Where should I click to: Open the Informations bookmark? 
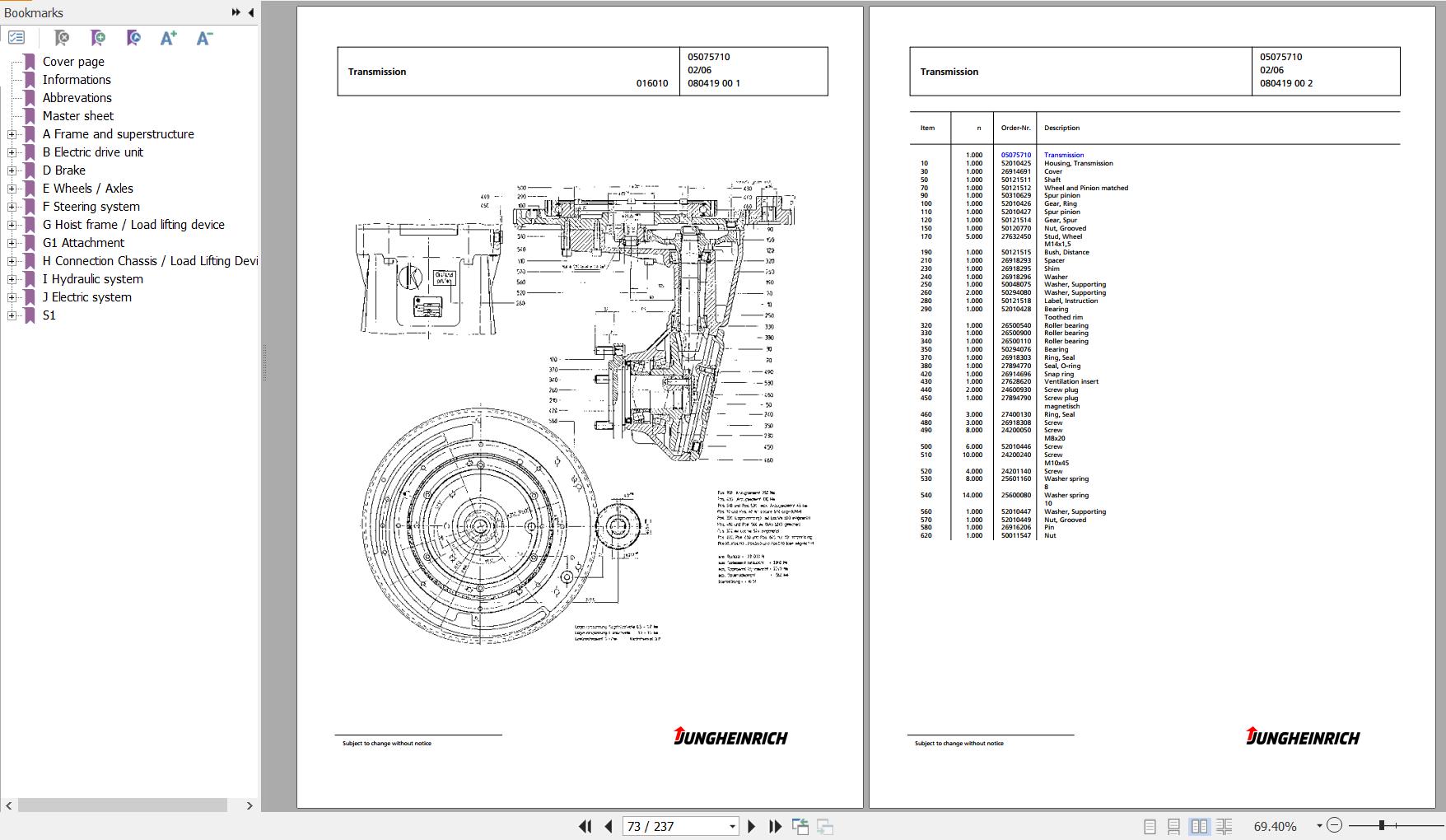tap(77, 80)
